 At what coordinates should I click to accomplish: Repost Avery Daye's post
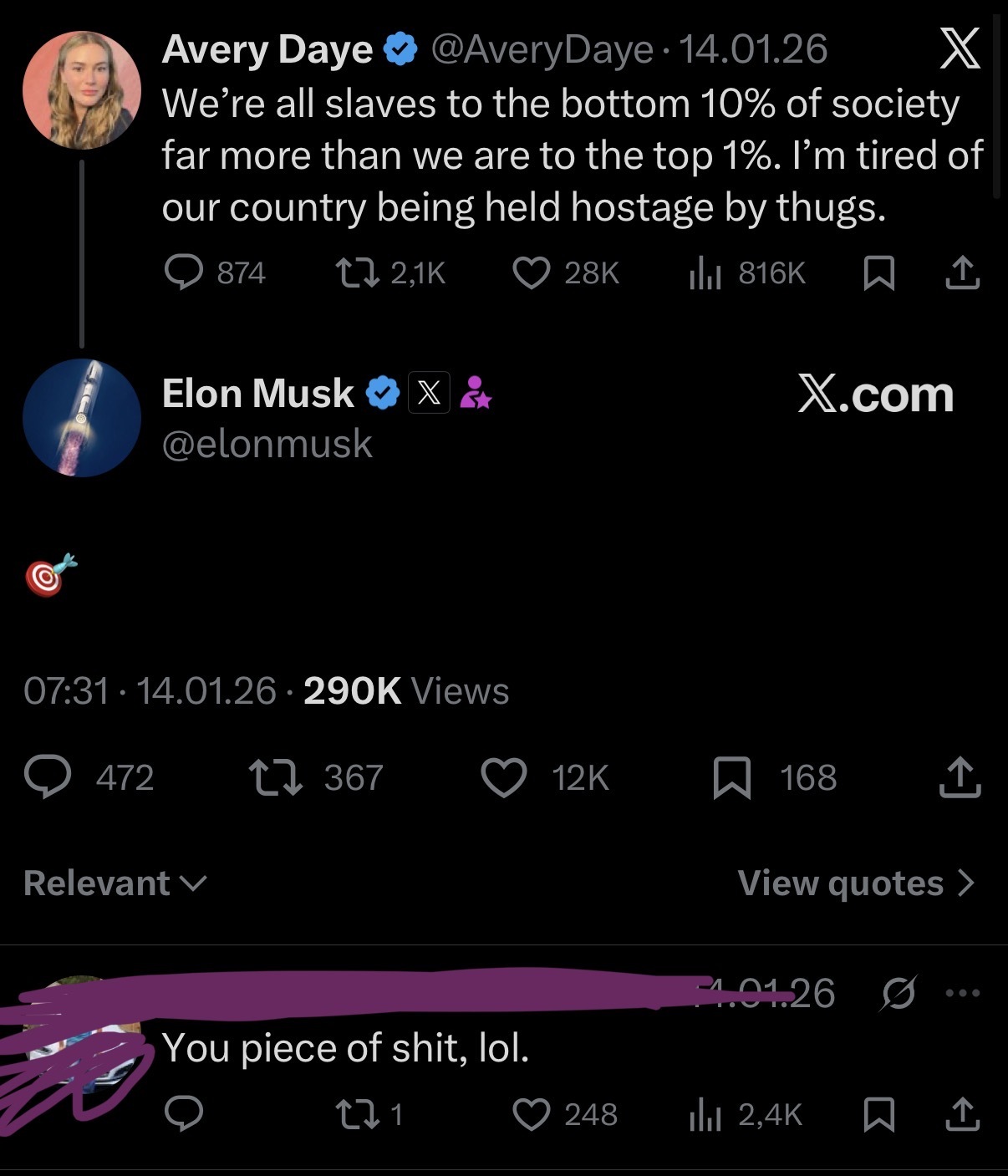357,273
